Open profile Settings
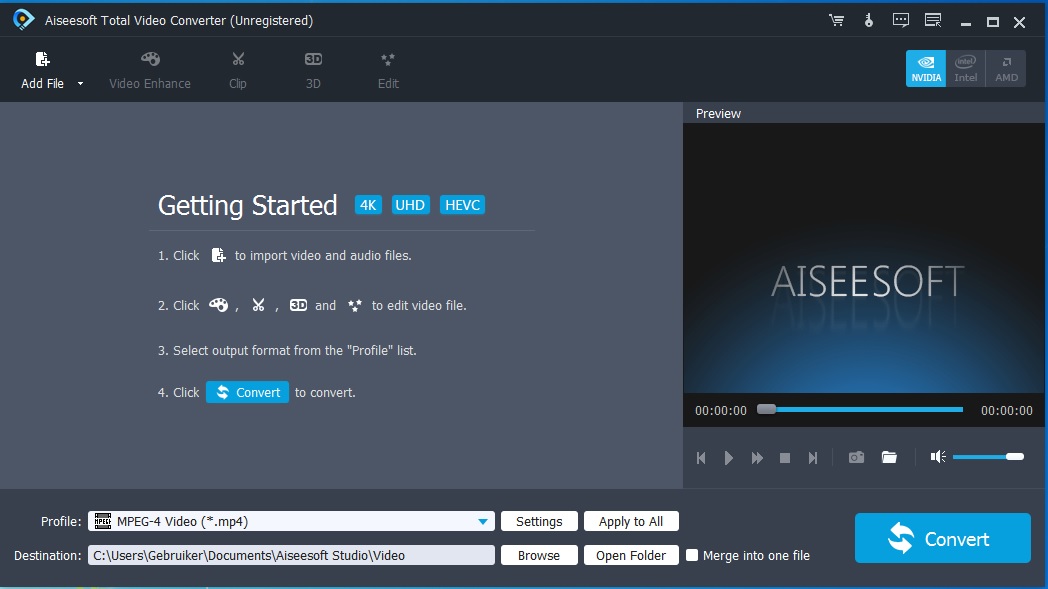The image size is (1048, 589). [539, 521]
